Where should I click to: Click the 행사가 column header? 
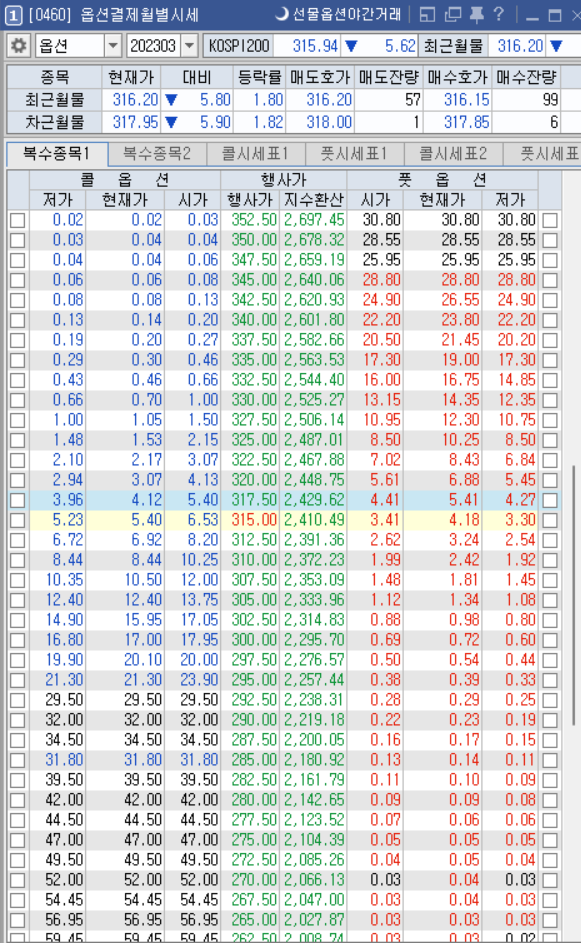click(250, 200)
